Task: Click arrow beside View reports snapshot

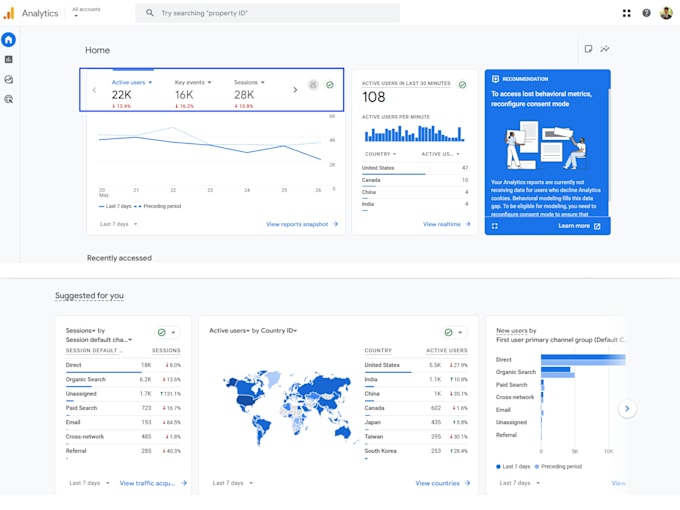Action: (335, 224)
